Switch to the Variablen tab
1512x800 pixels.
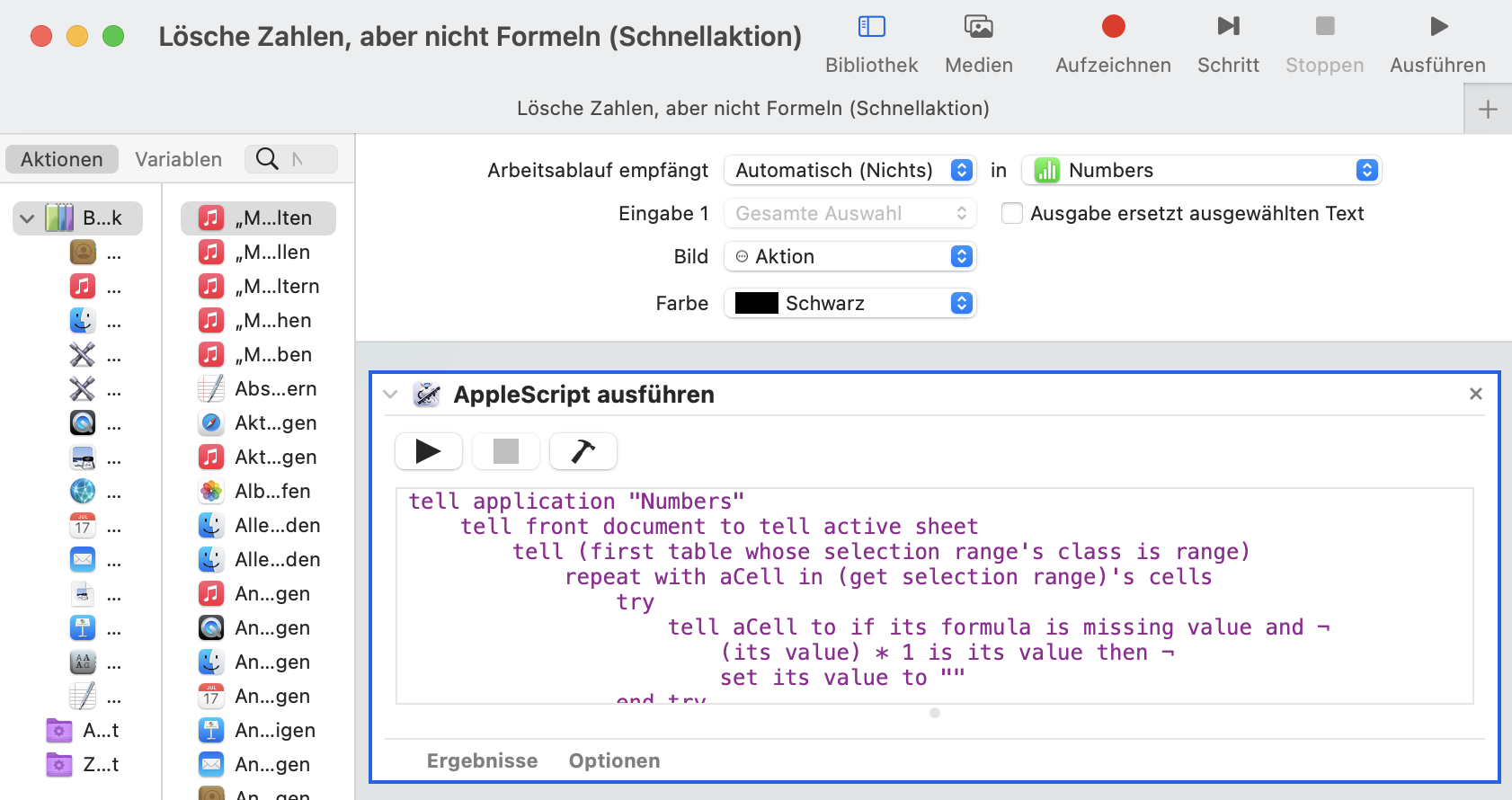click(178, 159)
